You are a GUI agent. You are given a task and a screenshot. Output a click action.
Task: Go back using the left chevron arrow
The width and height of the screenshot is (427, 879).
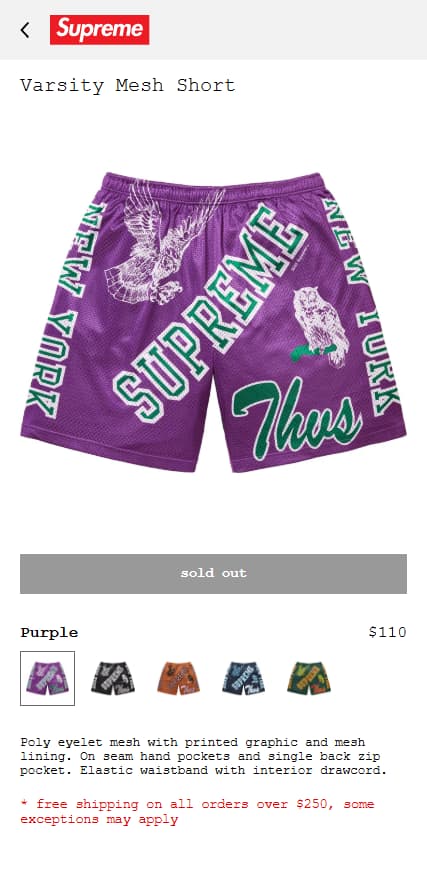click(x=25, y=30)
